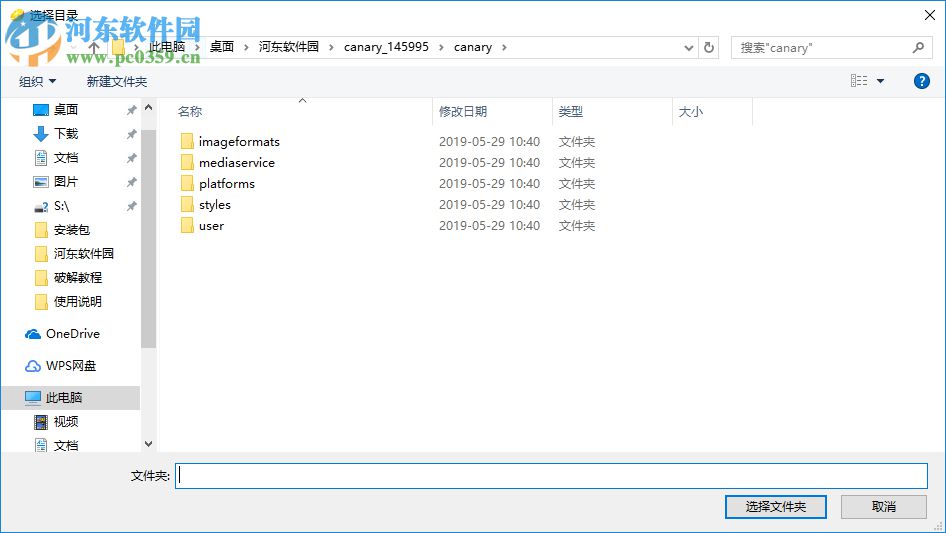Open the help question mark icon
The height and width of the screenshot is (533, 946).
(x=921, y=81)
